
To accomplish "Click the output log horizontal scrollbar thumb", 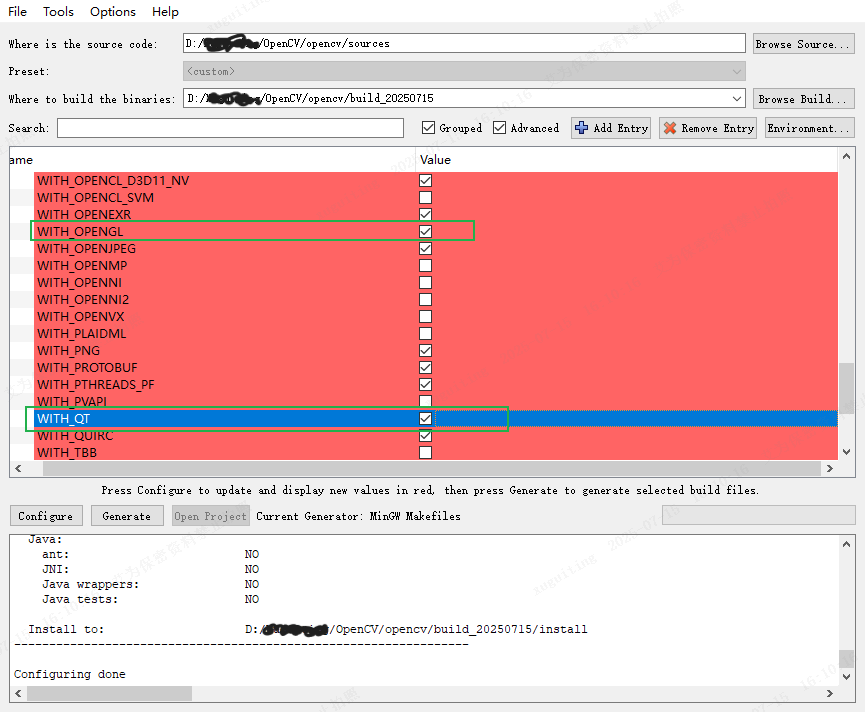I will [109, 693].
